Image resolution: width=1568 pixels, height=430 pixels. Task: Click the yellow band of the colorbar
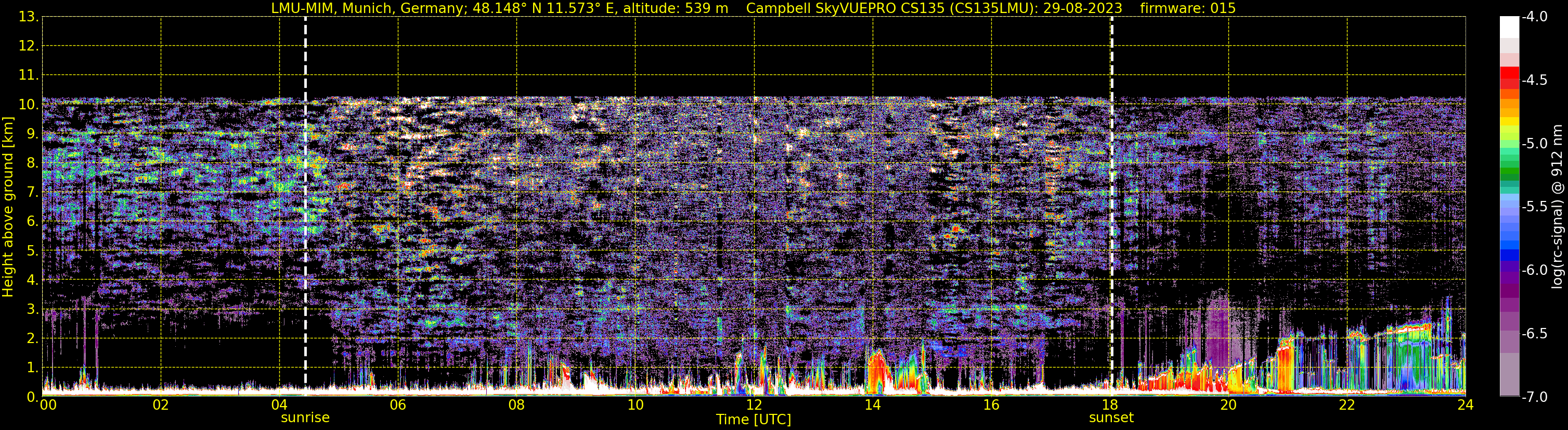click(x=1510, y=121)
